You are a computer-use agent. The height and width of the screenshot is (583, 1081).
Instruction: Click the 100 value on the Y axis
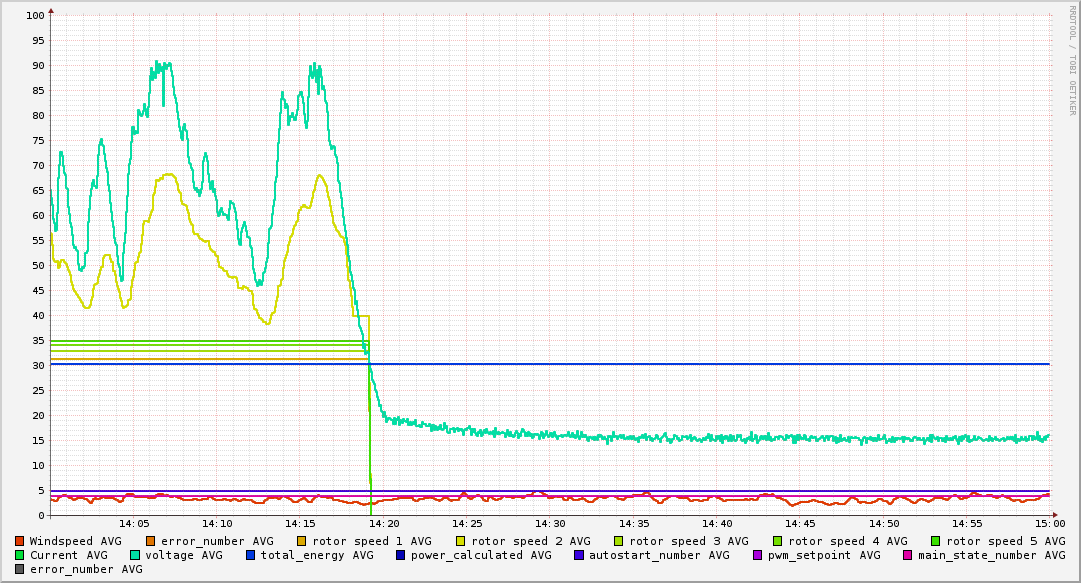coord(35,16)
